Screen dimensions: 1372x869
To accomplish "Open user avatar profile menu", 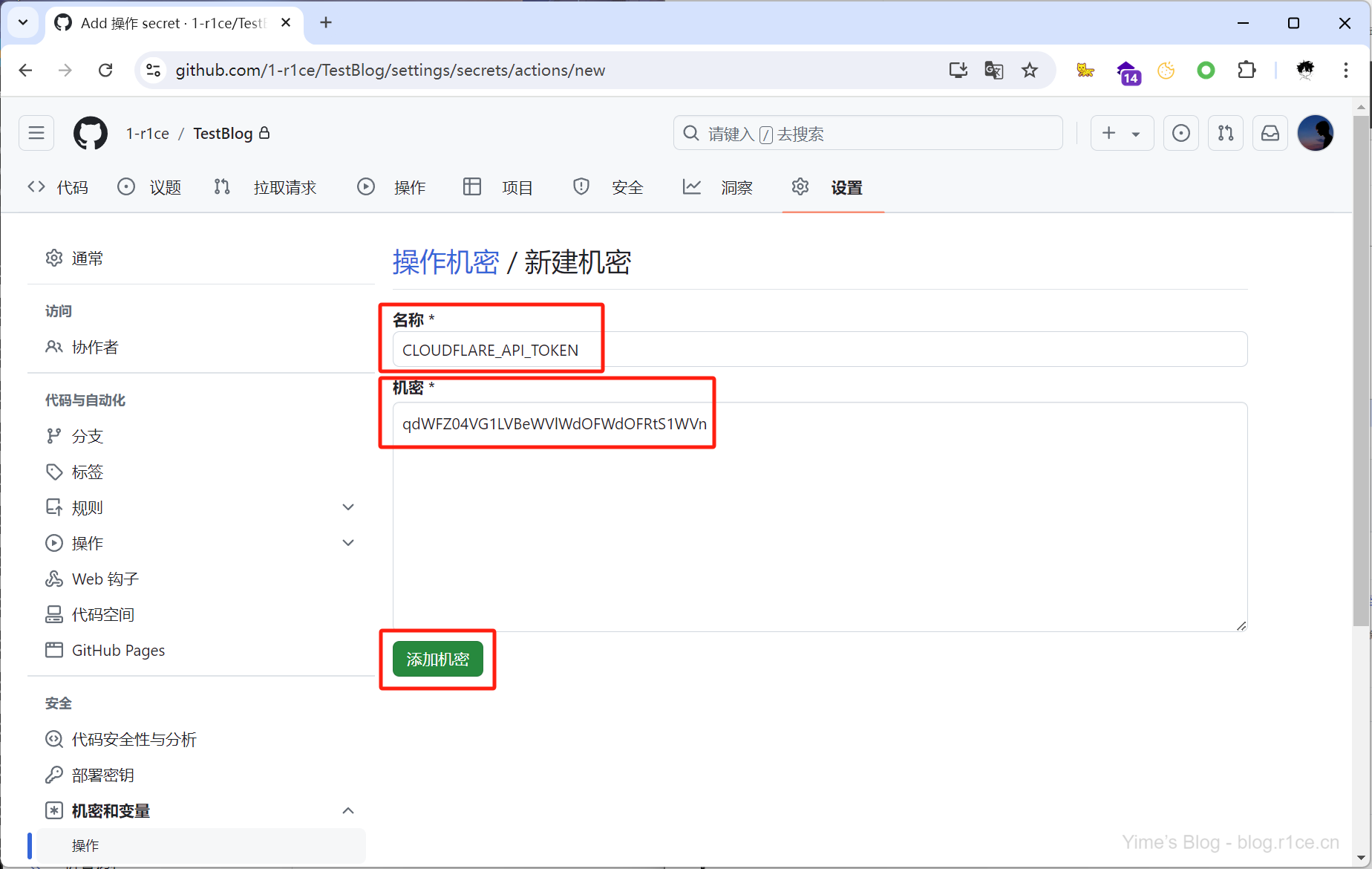I will coord(1315,134).
